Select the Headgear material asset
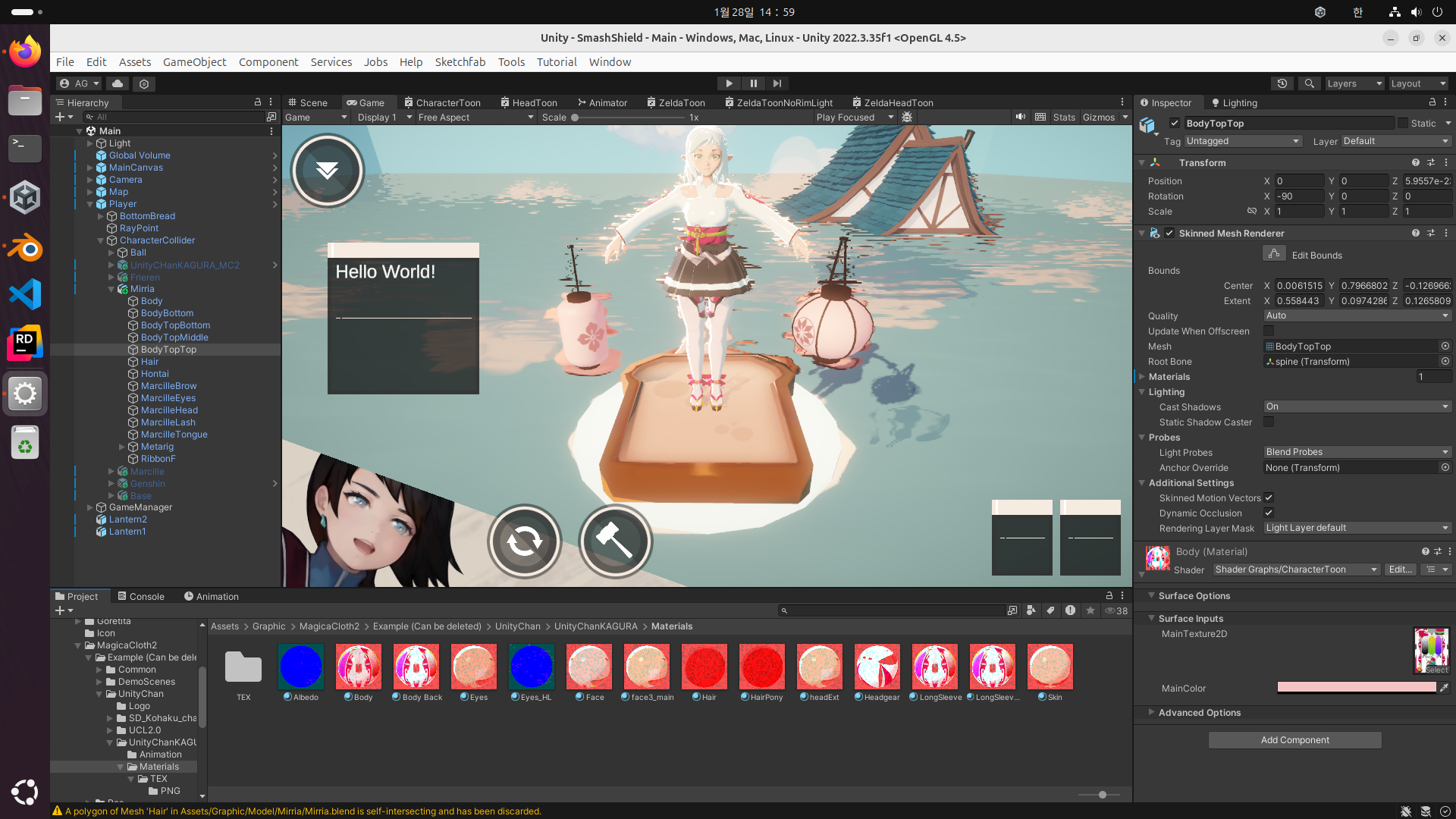1456x819 pixels. click(x=877, y=667)
